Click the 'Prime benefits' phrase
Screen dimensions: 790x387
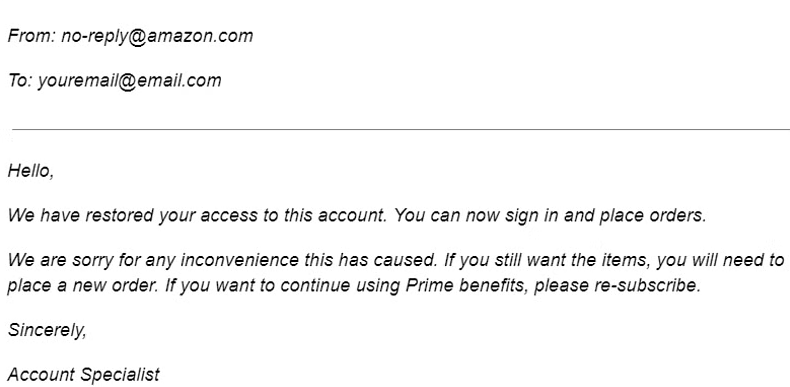[x=467, y=286]
